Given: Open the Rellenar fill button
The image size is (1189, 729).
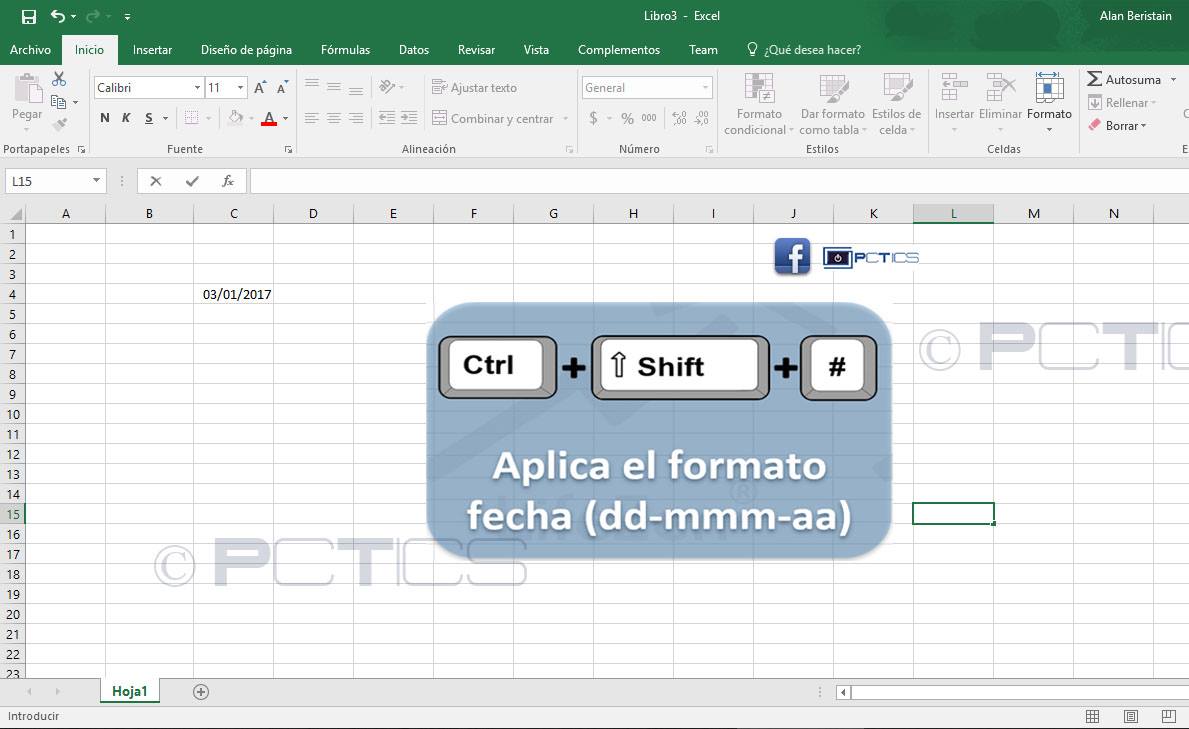Looking at the screenshot, I should 1122,102.
